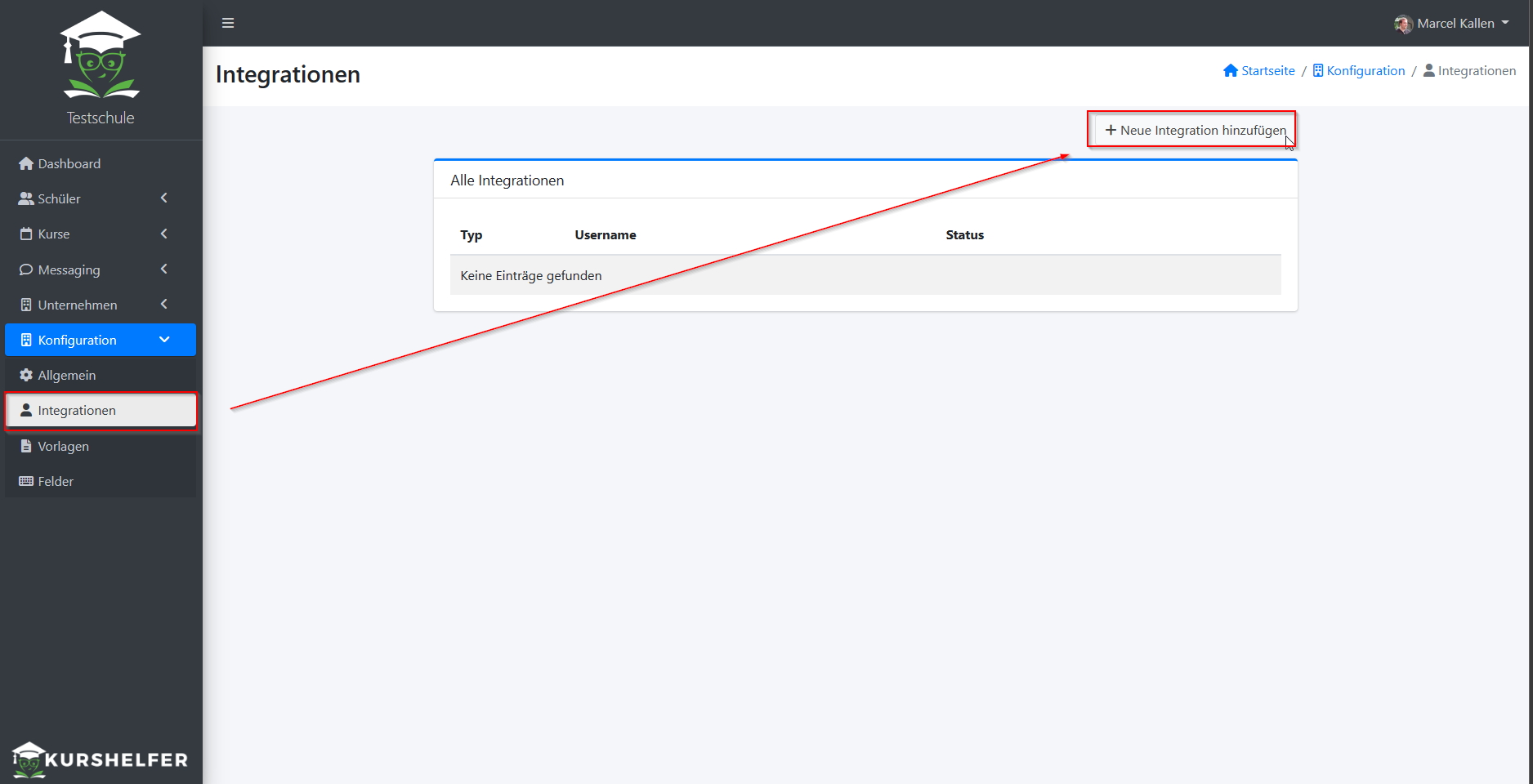Open the Felder menu entry

click(x=101, y=481)
